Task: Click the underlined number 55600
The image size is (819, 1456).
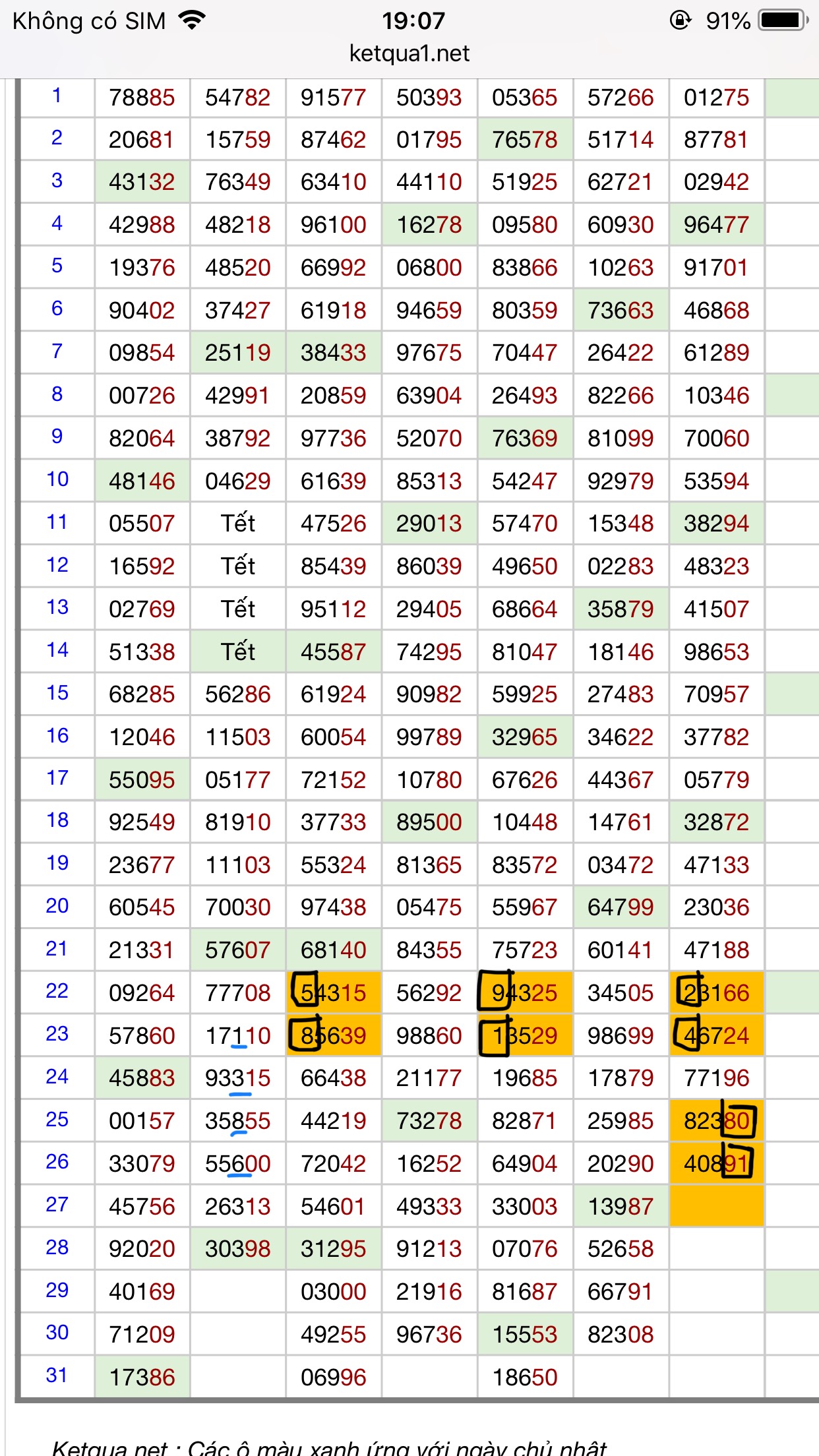Action: click(x=238, y=1164)
